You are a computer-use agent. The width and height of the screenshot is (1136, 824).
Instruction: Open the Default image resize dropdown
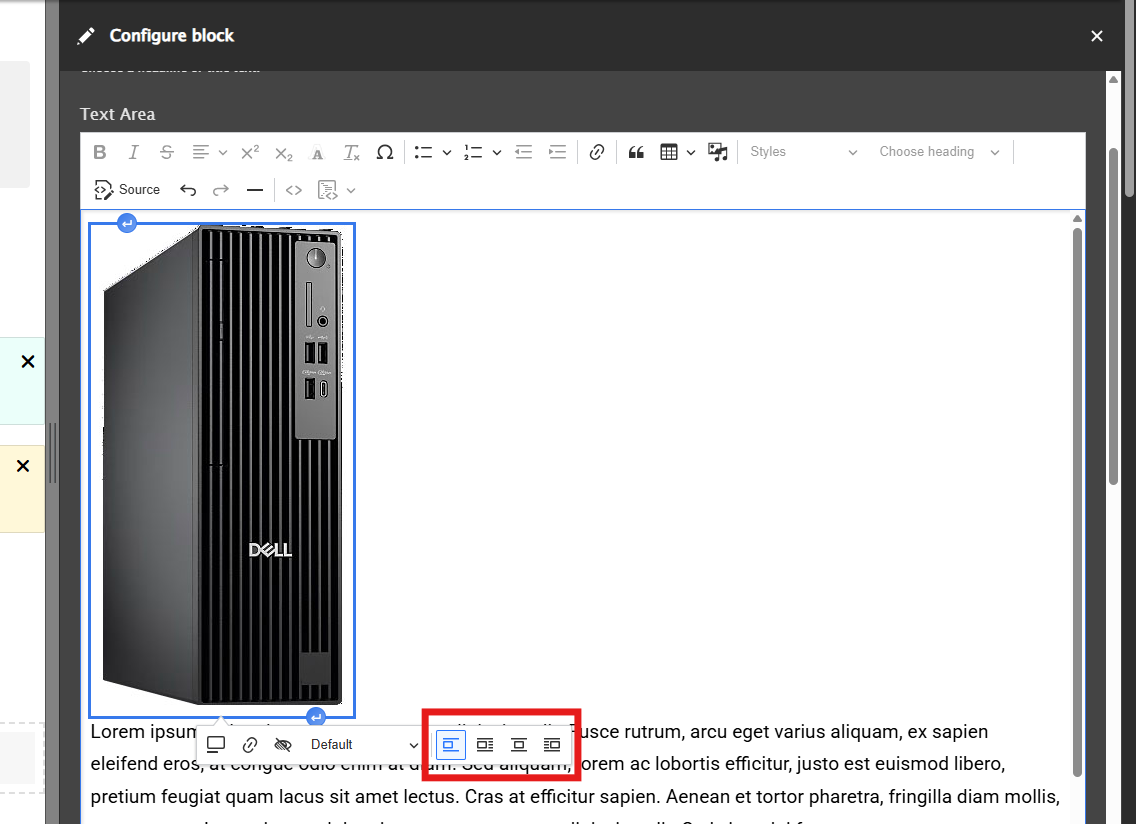click(364, 745)
